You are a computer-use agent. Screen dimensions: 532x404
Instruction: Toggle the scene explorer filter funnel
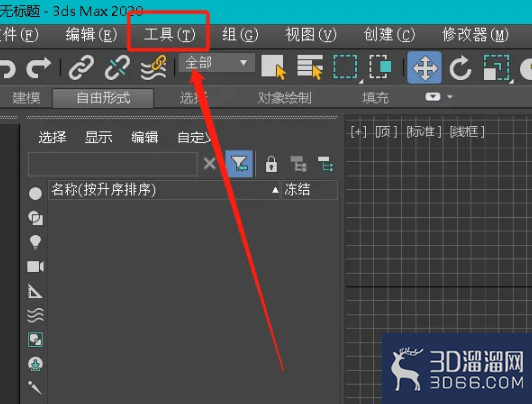tap(239, 164)
